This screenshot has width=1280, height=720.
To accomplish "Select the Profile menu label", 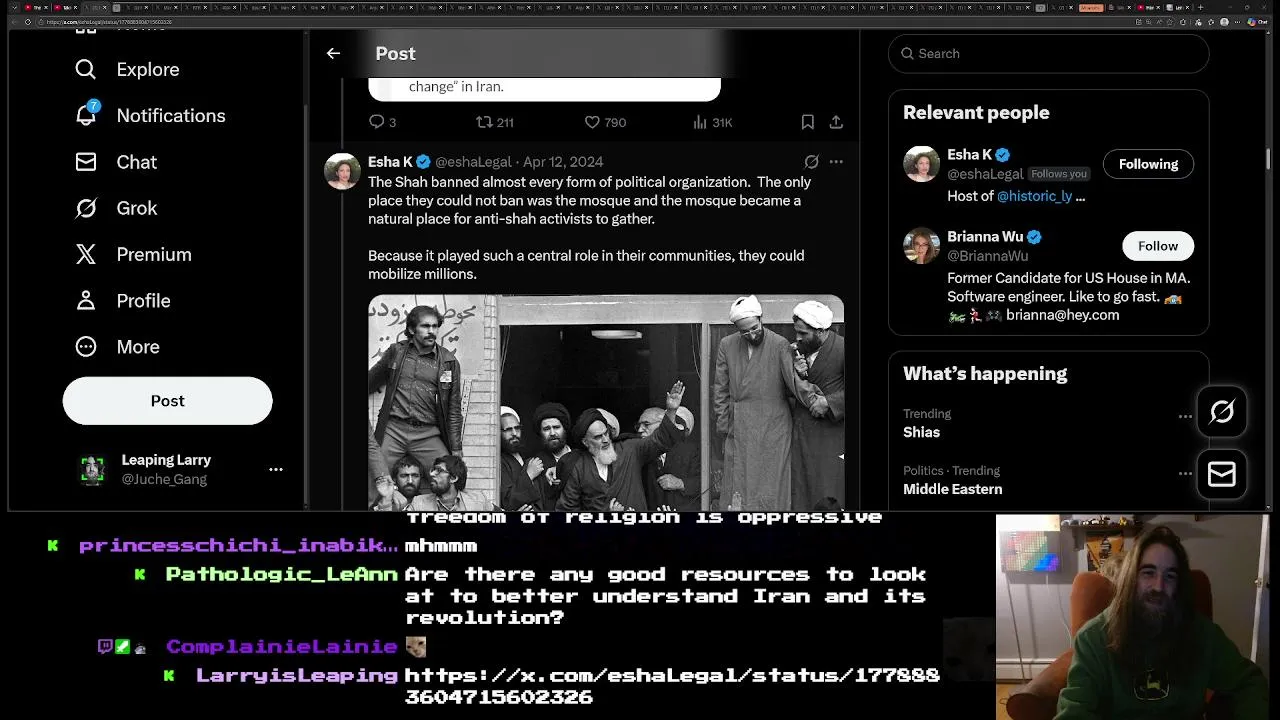I will (143, 300).
